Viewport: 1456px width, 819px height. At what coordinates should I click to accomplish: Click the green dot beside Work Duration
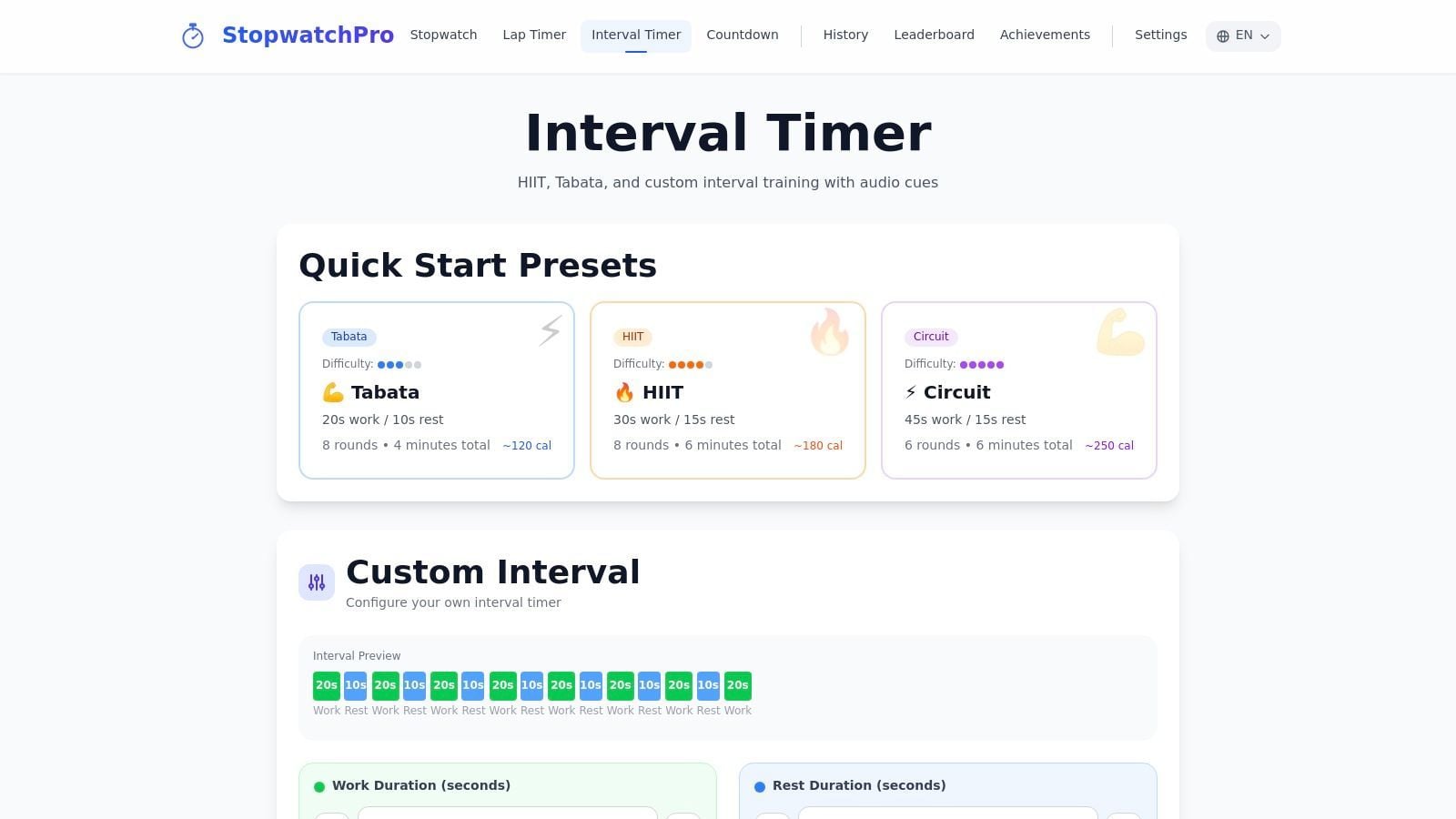point(320,785)
